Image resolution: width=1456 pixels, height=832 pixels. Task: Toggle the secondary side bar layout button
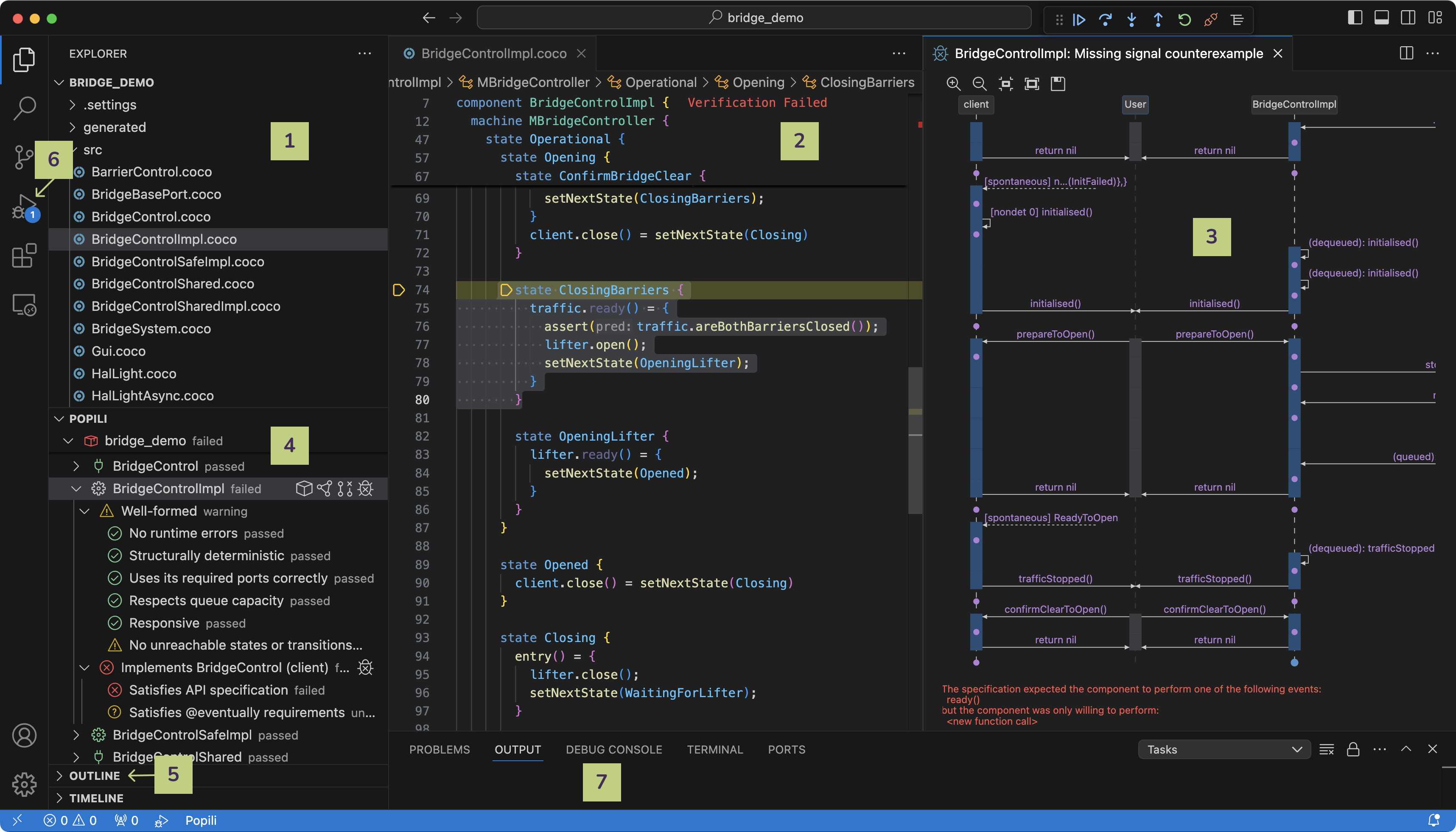[x=1408, y=18]
